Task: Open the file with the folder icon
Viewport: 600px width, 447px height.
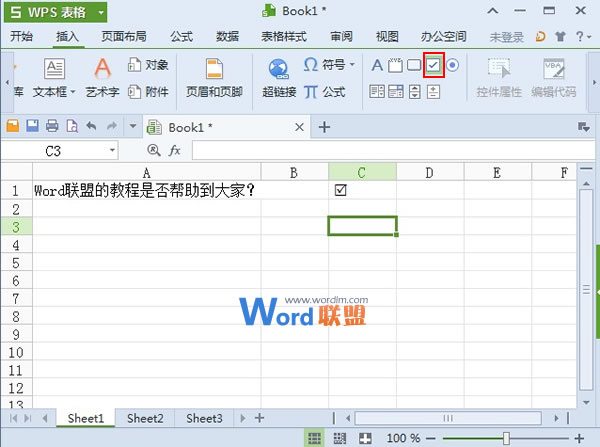Action: [x=13, y=126]
